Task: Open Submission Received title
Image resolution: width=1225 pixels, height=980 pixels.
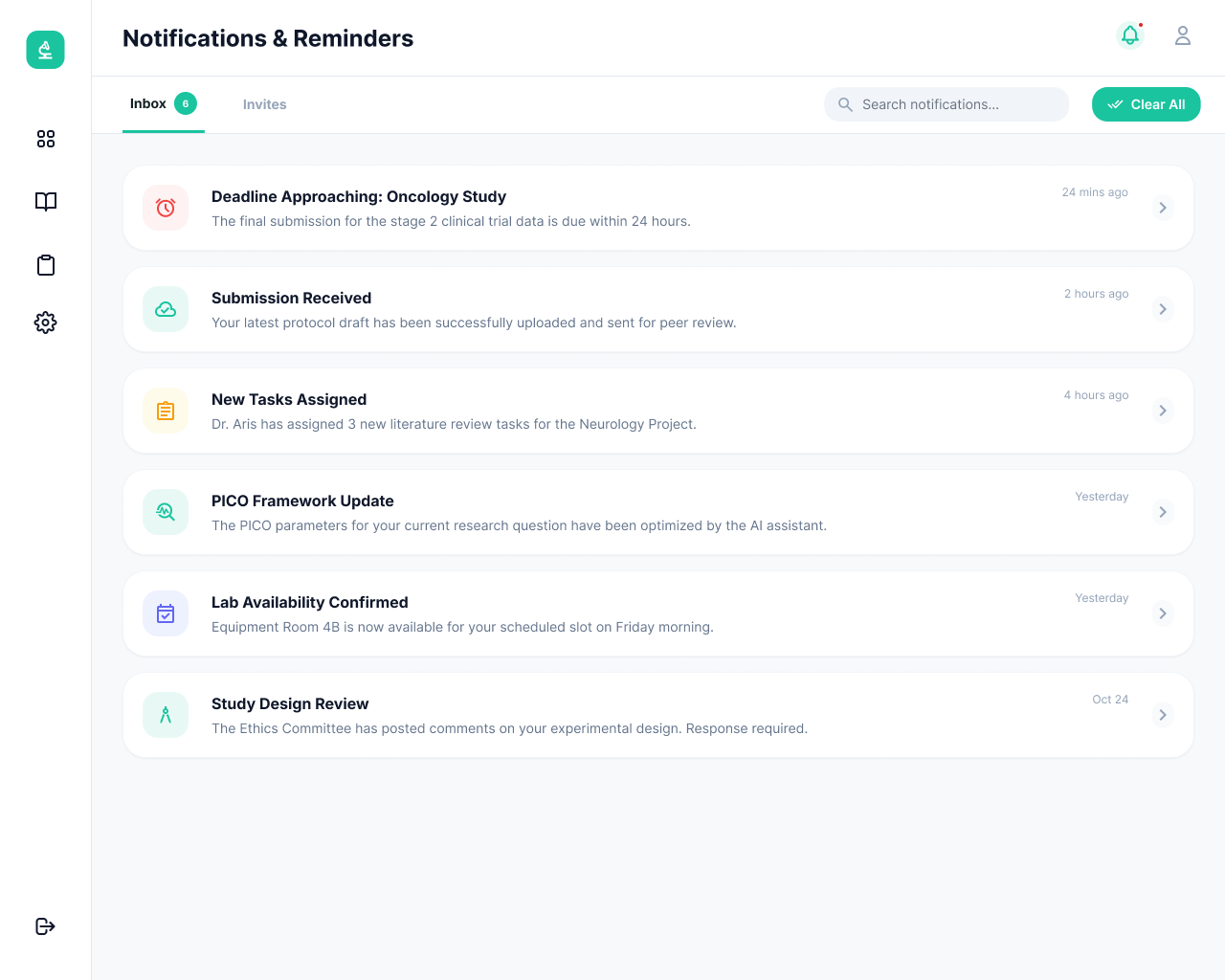Action: (291, 298)
